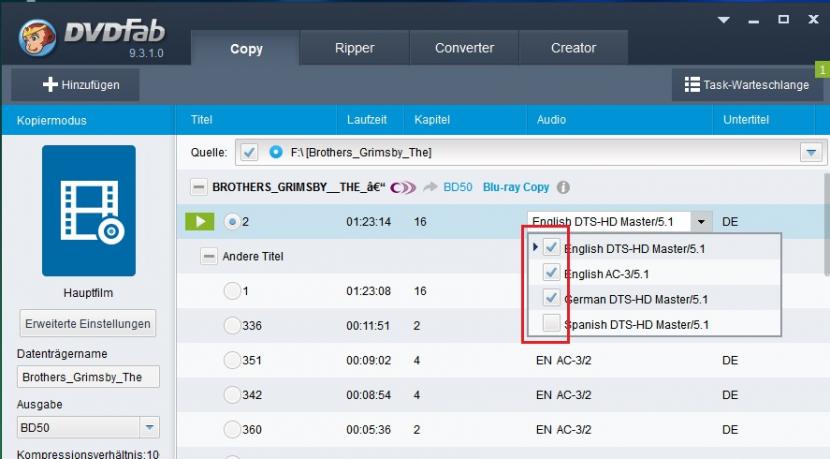This screenshot has height=459, width=830.
Task: Click the green play preview button
Action: click(x=199, y=221)
